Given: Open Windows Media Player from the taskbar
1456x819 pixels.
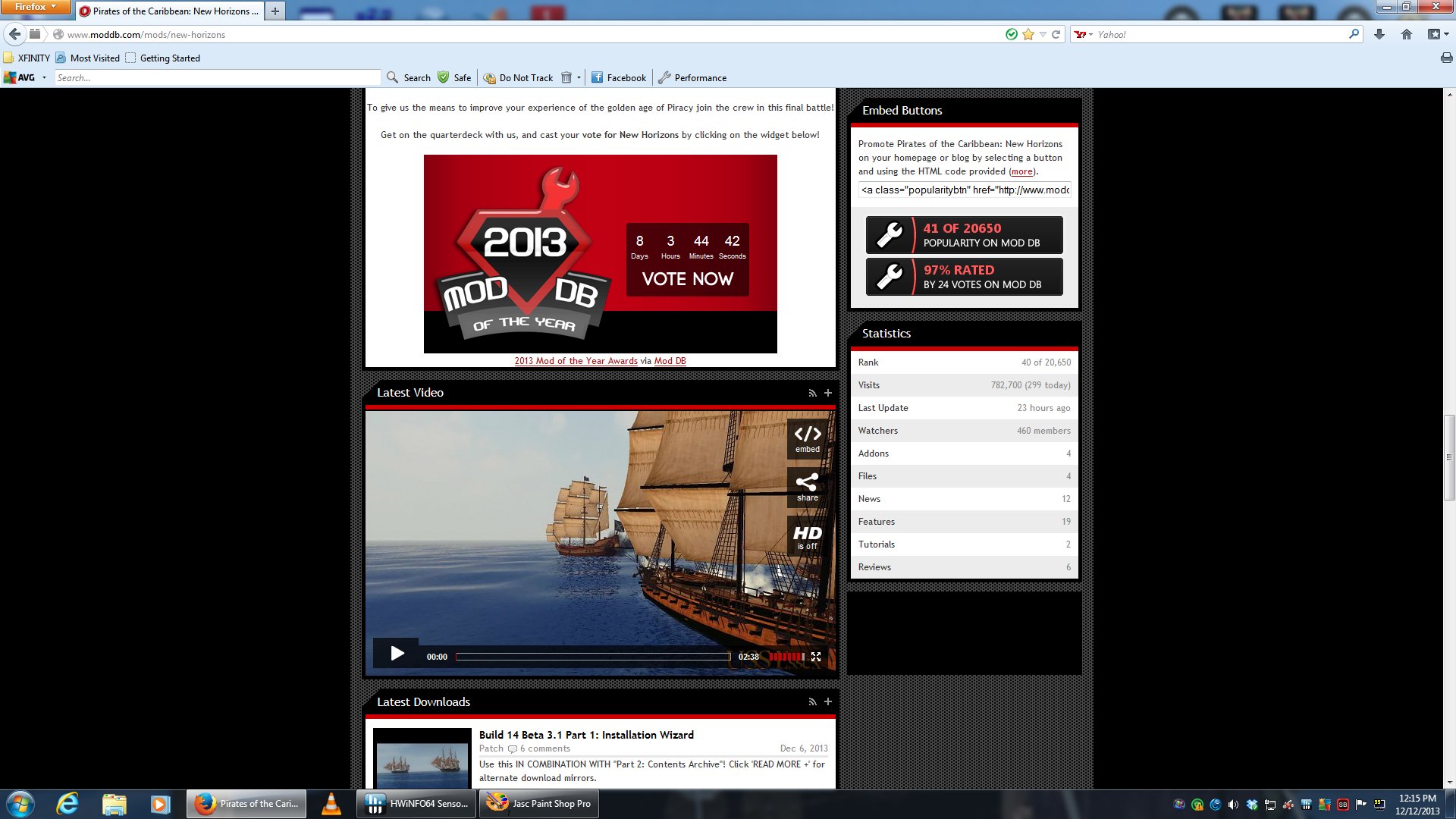Looking at the screenshot, I should coord(160,804).
